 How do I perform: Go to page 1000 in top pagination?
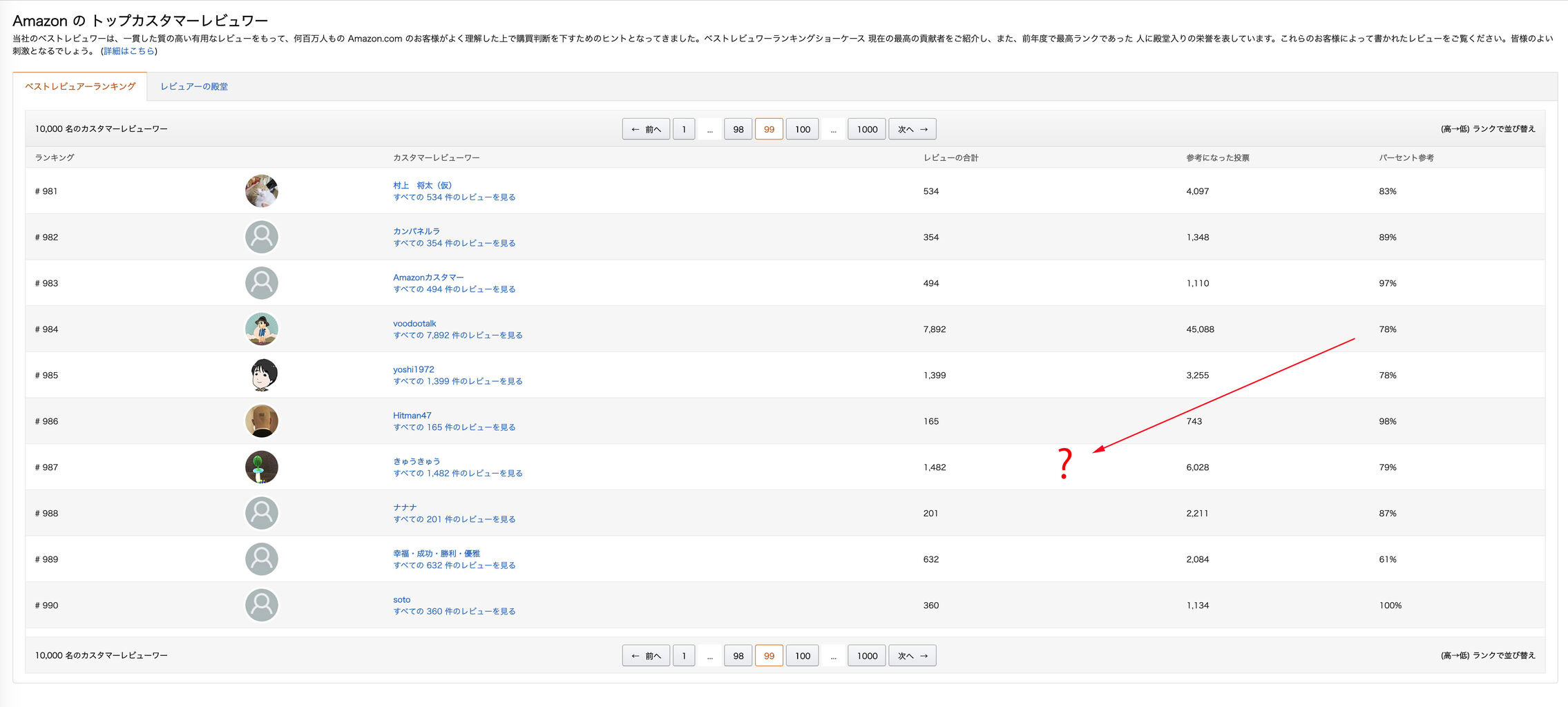(x=867, y=129)
